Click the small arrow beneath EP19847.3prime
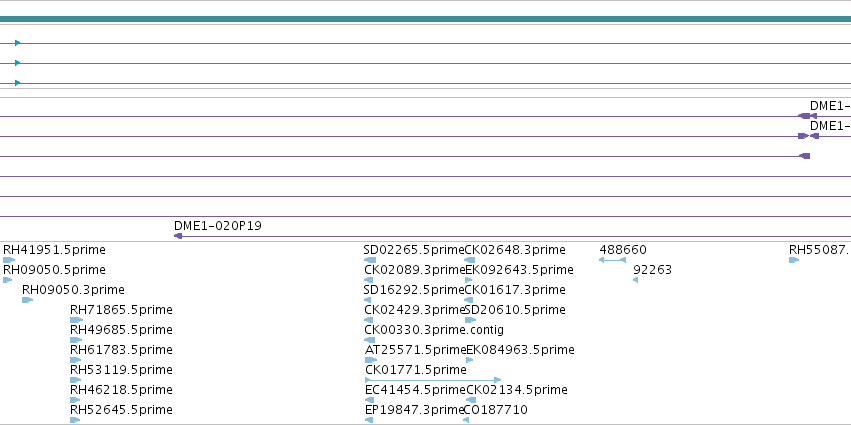 [x=369, y=420]
